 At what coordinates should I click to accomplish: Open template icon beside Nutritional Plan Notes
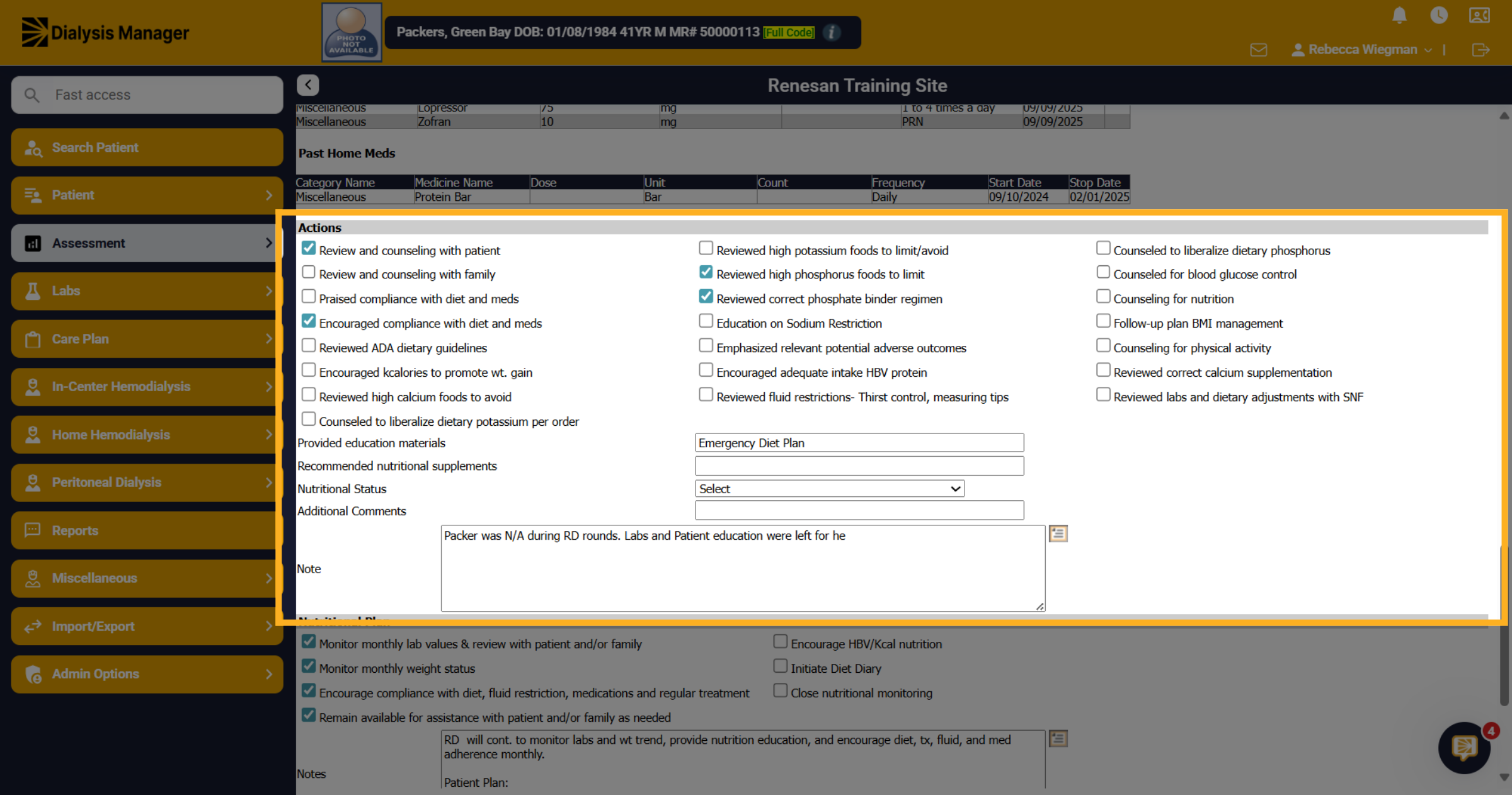(1058, 738)
